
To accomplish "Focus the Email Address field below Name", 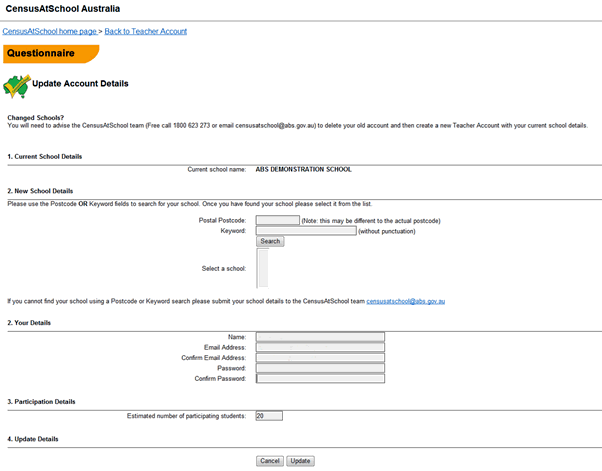I will [320, 347].
